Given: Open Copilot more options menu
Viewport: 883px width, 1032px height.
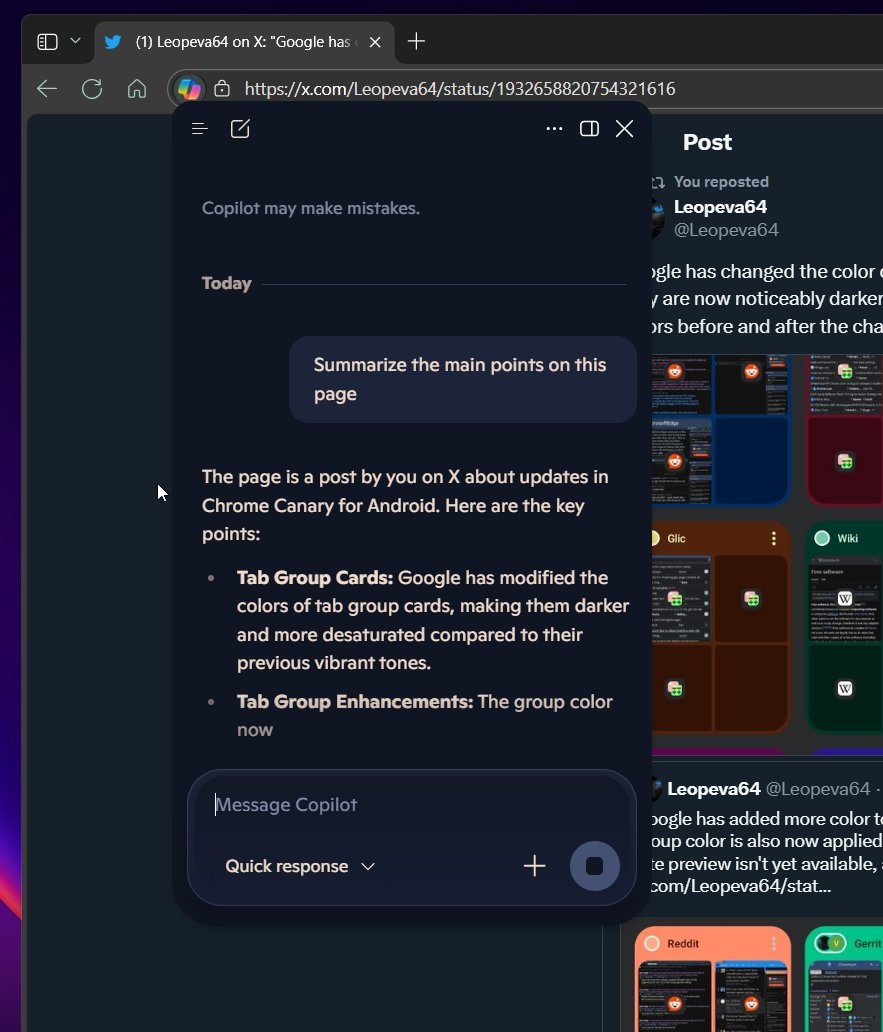Looking at the screenshot, I should [x=554, y=128].
